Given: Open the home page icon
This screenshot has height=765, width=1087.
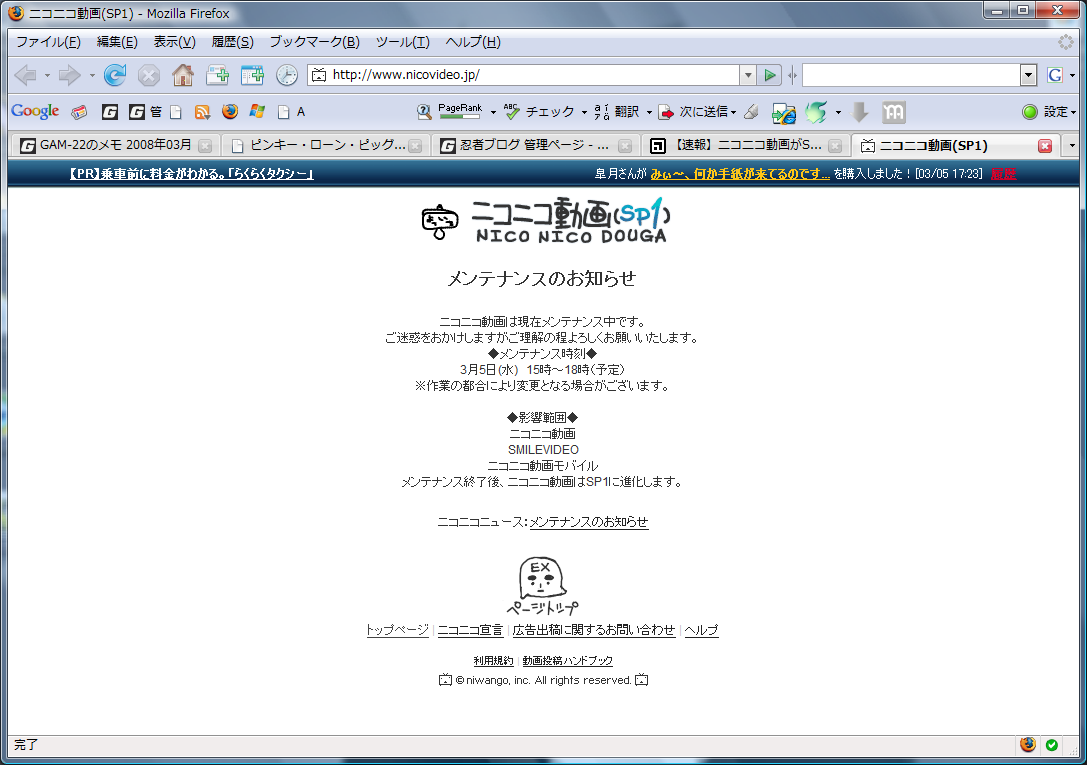Looking at the screenshot, I should [x=183, y=75].
